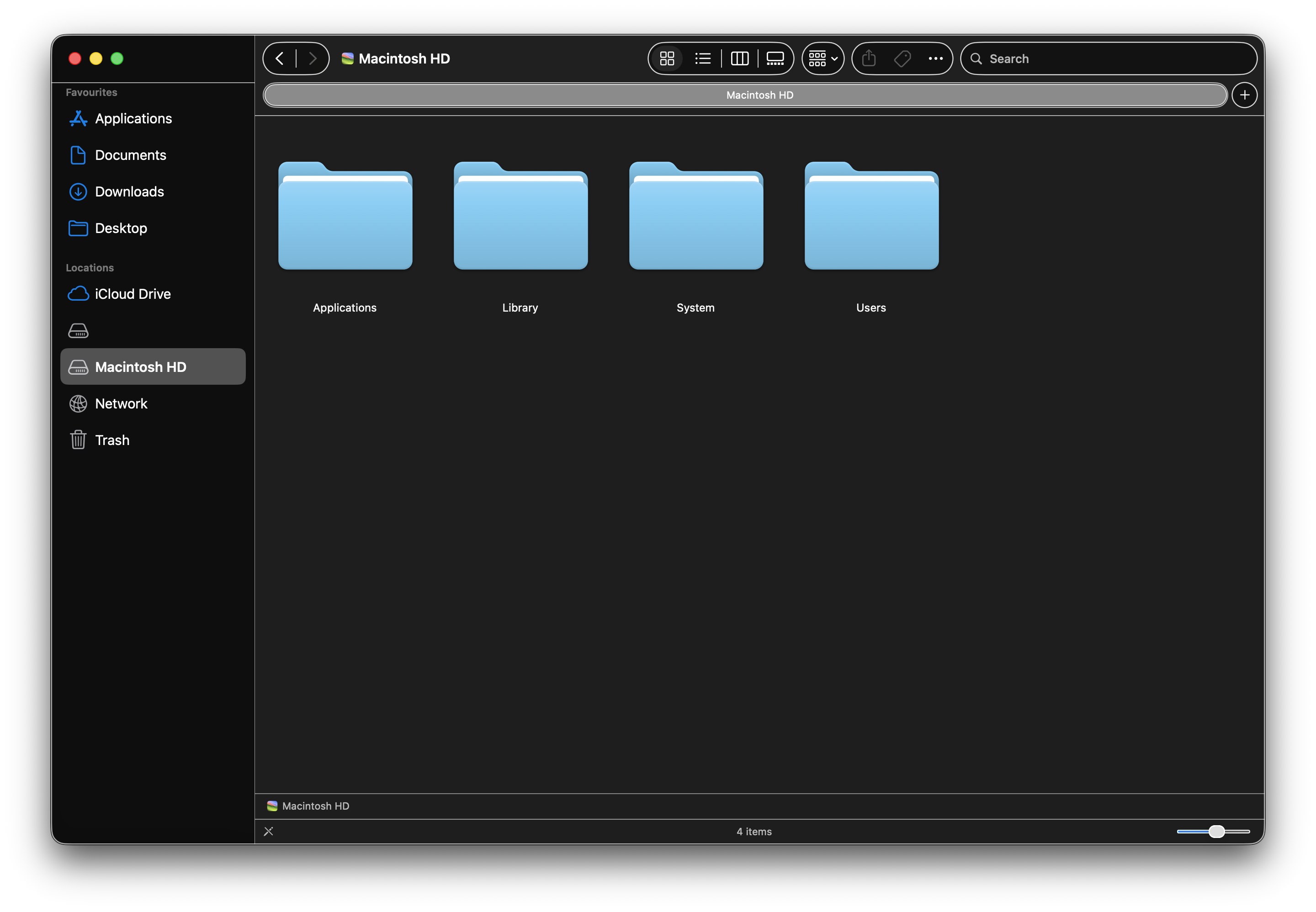Click the path bar Macintosh HD drive icon
The width and height of the screenshot is (1316, 912).
pos(272,806)
